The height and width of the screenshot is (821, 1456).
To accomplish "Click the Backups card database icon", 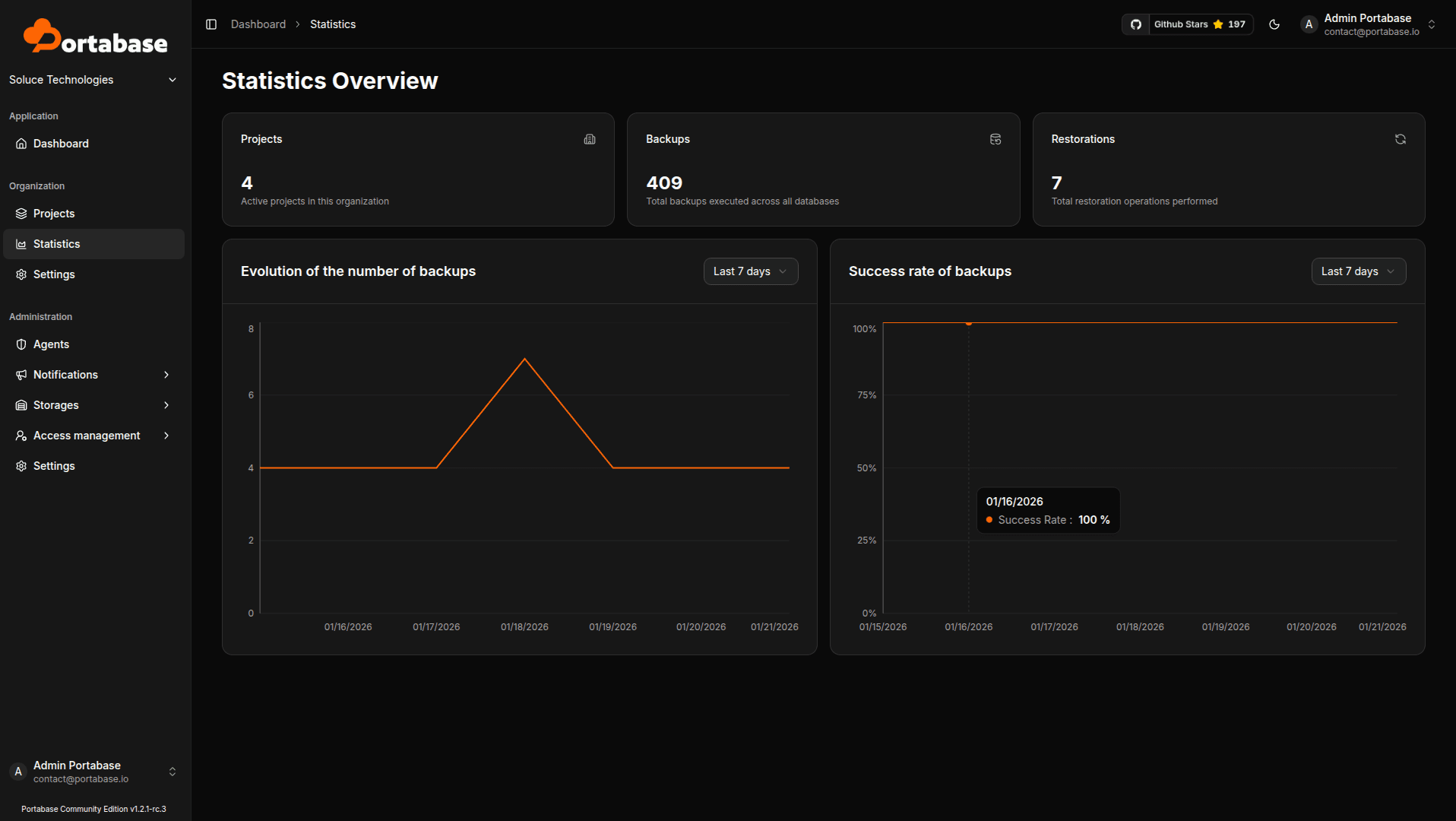I will point(995,139).
